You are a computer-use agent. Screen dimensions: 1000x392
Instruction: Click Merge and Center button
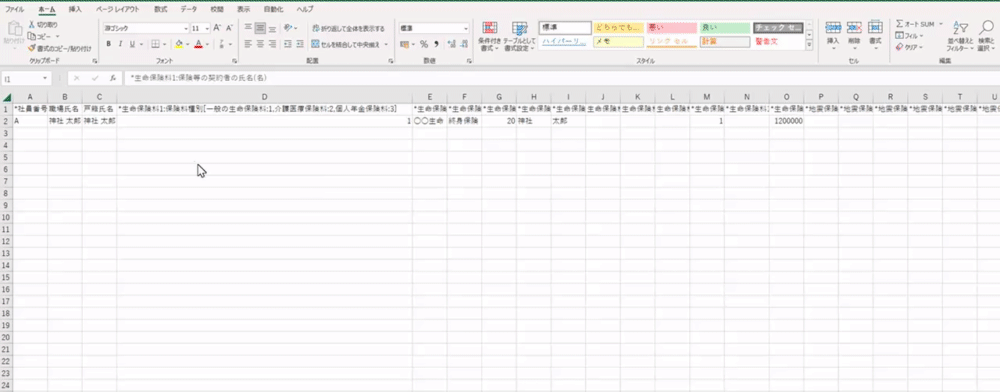click(347, 44)
